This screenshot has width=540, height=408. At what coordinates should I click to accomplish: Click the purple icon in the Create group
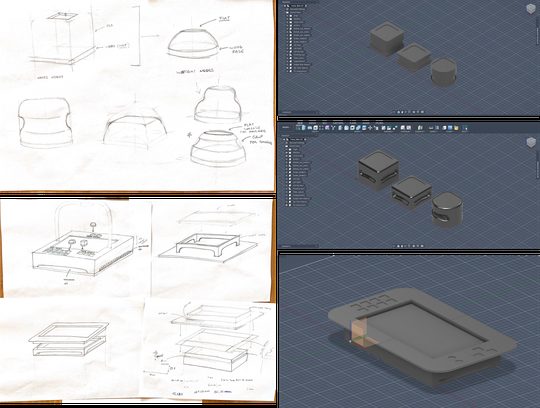(327, 128)
